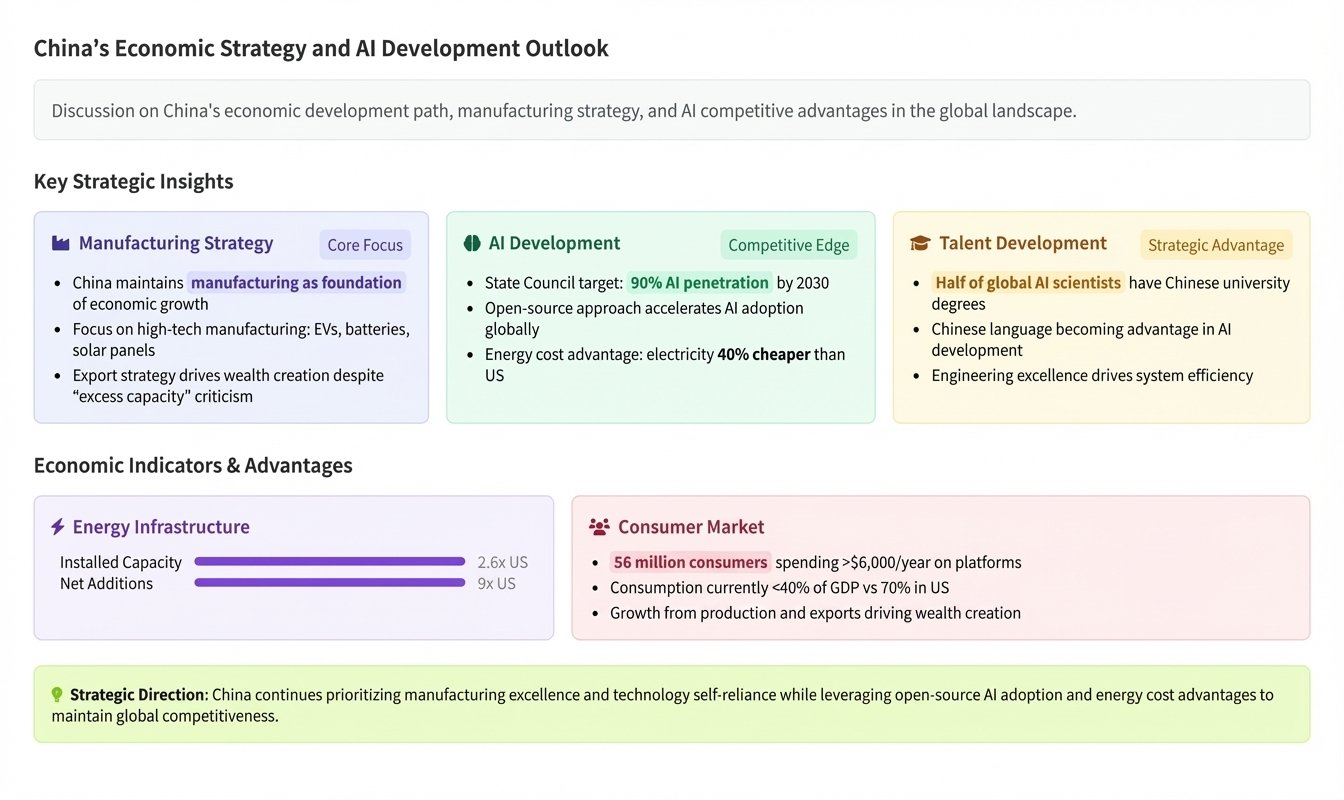Click the discussion summary description box
Screen dimensions: 1344x800
[672, 110]
